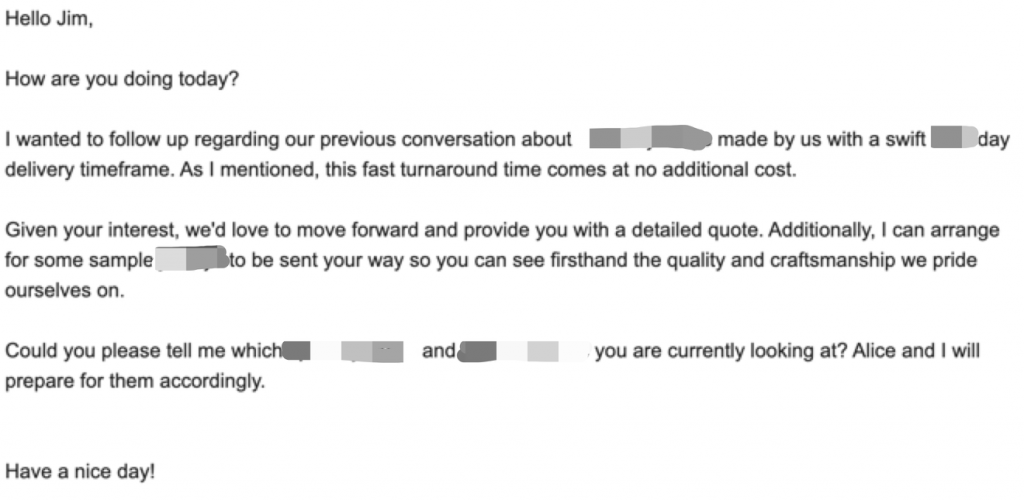Screen dimensions: 1024x501
Task: Click the phrase "no additional cost"
Action: 729,169
